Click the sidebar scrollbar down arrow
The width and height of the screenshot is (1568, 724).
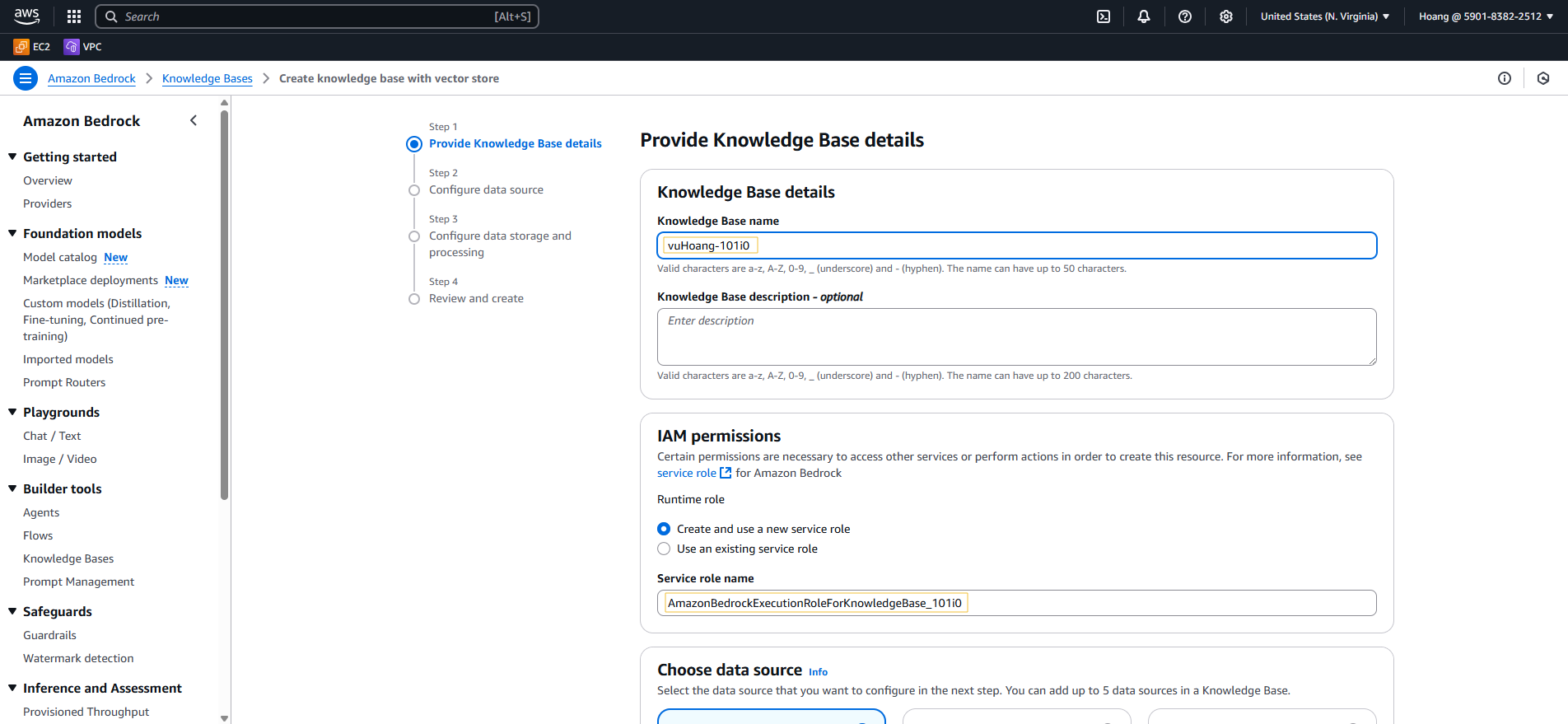coord(224,718)
